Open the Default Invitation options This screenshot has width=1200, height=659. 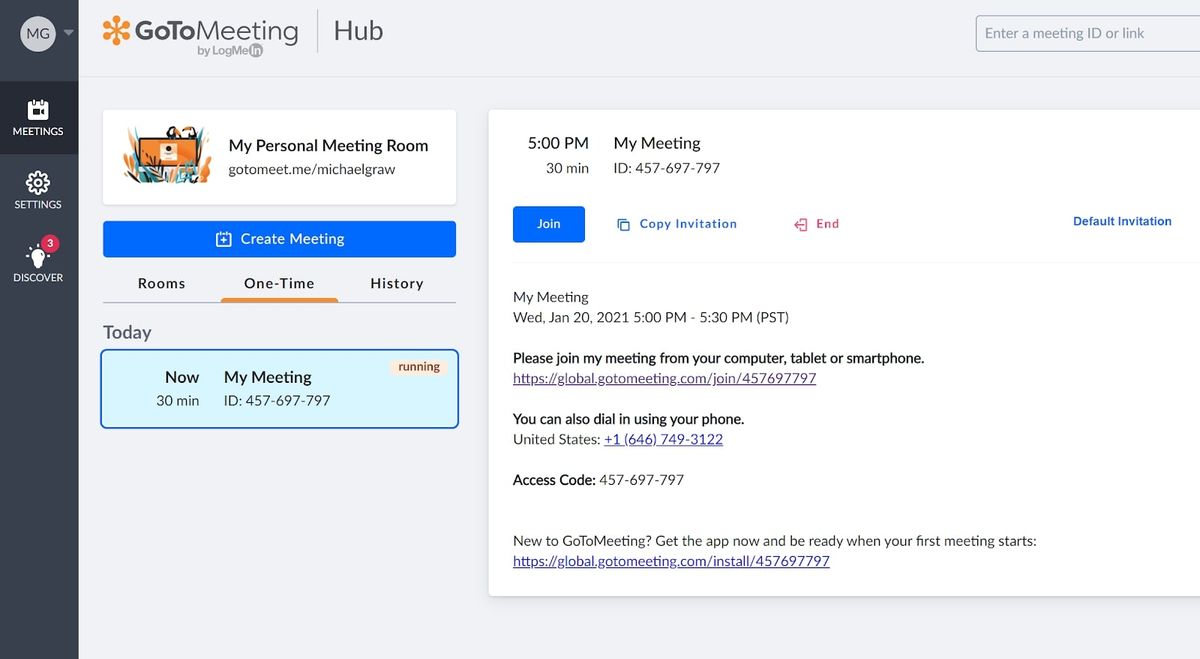pos(1122,221)
